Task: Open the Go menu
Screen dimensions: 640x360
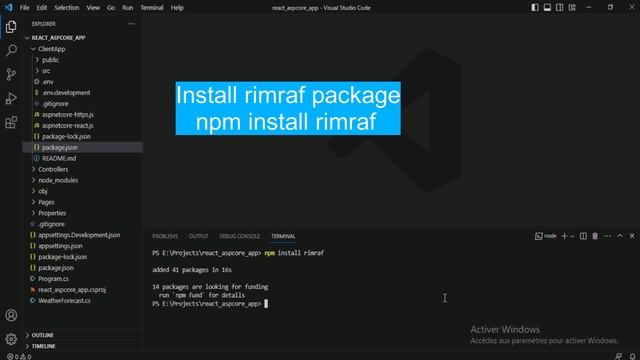Action: coord(111,8)
